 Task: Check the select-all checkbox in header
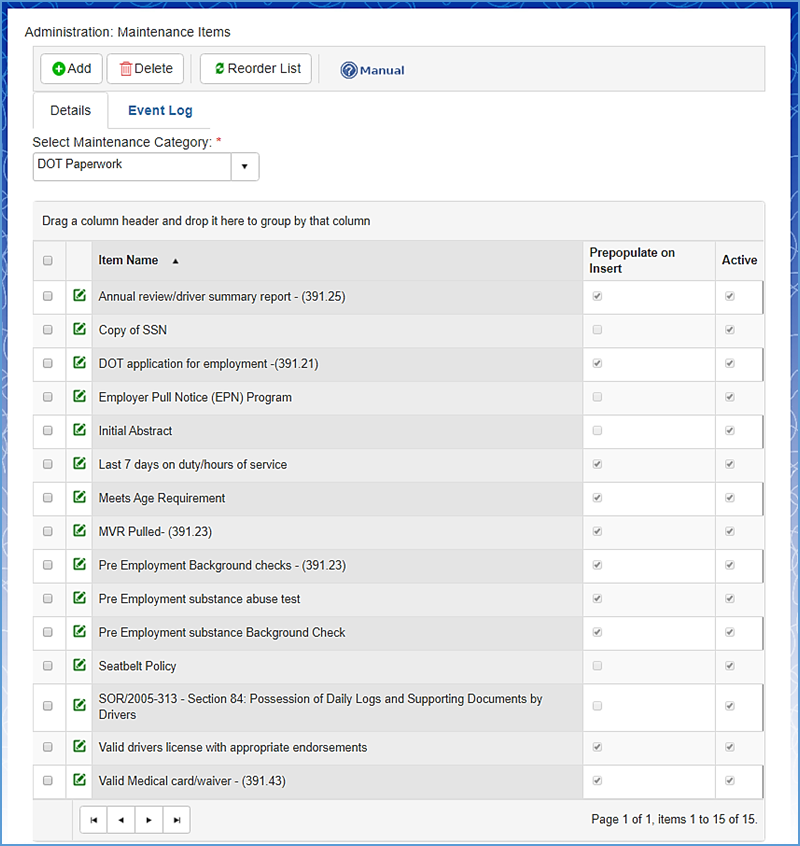48,261
